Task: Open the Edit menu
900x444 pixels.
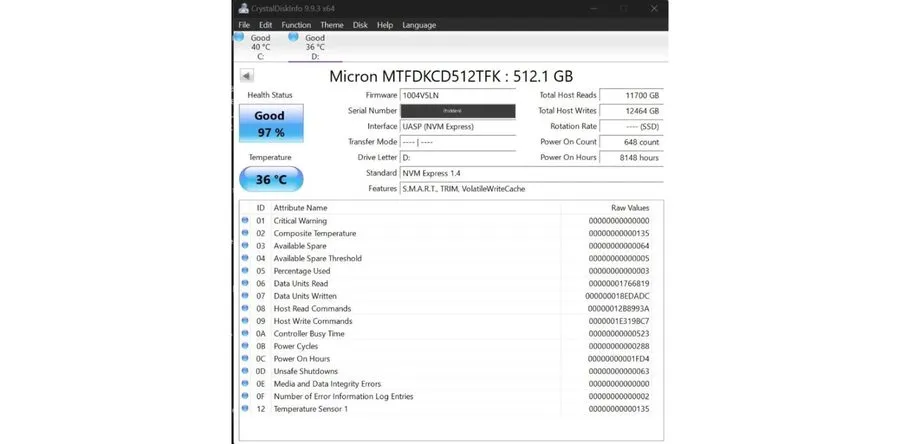Action: 265,25
